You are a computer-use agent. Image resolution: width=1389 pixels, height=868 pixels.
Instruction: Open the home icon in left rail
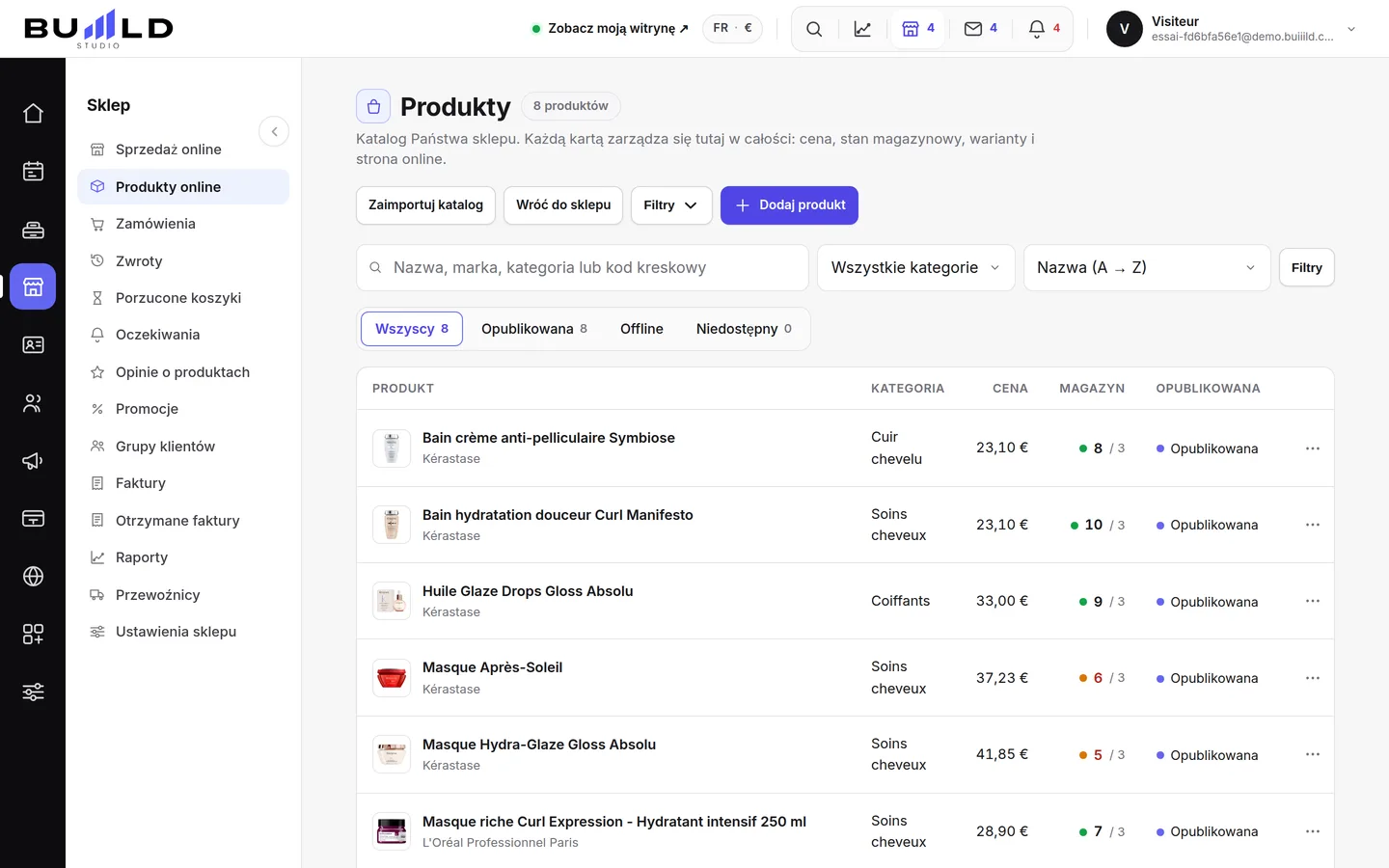coord(33,114)
